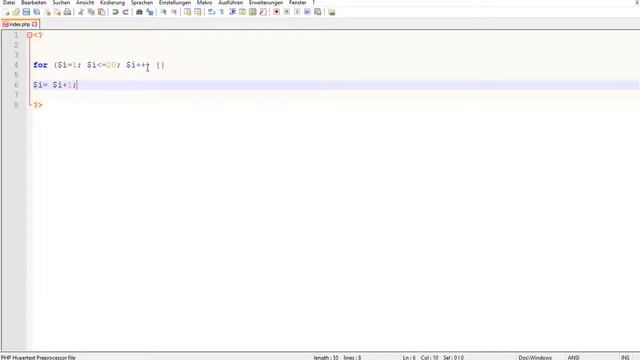
Task: Click the 'PHP Hypertext Preprocessor file' status text
Action: pyautogui.click(x=38, y=358)
